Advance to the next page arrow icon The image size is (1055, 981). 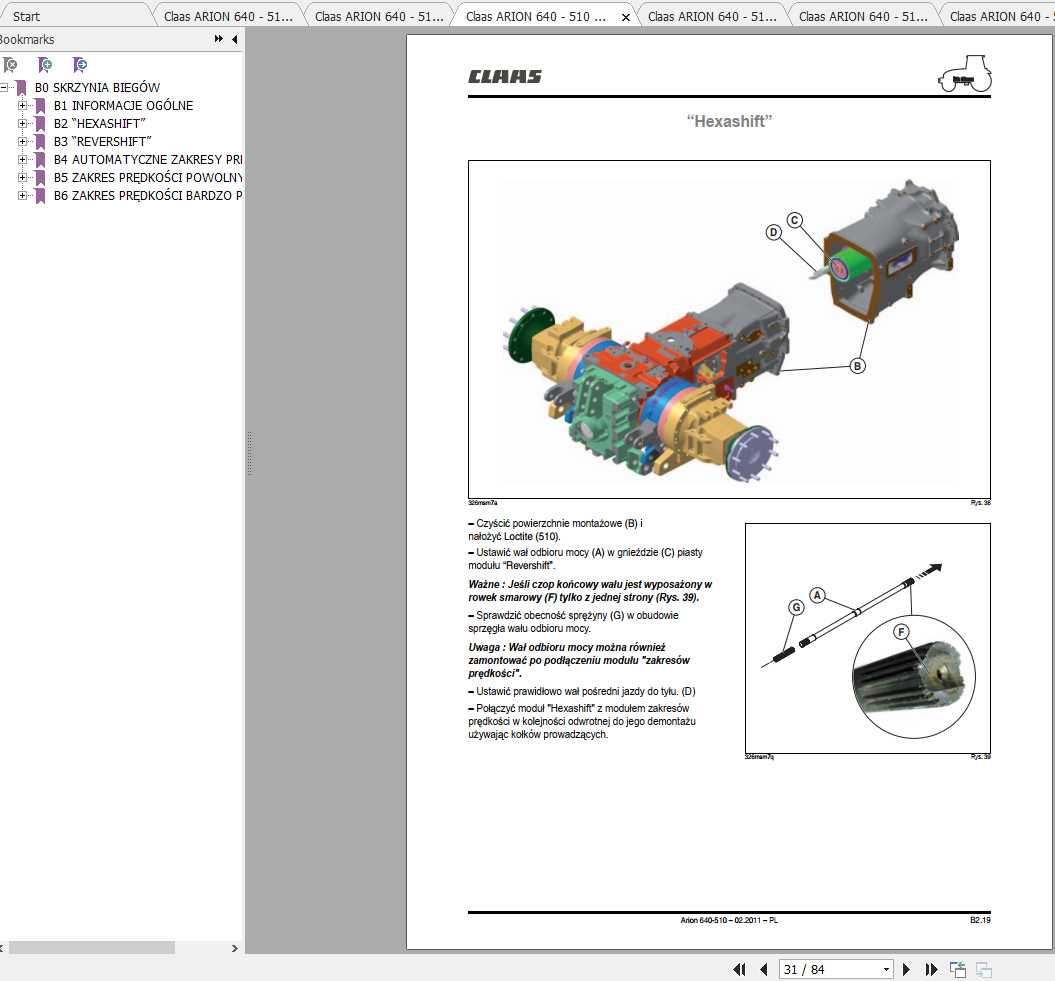click(906, 968)
